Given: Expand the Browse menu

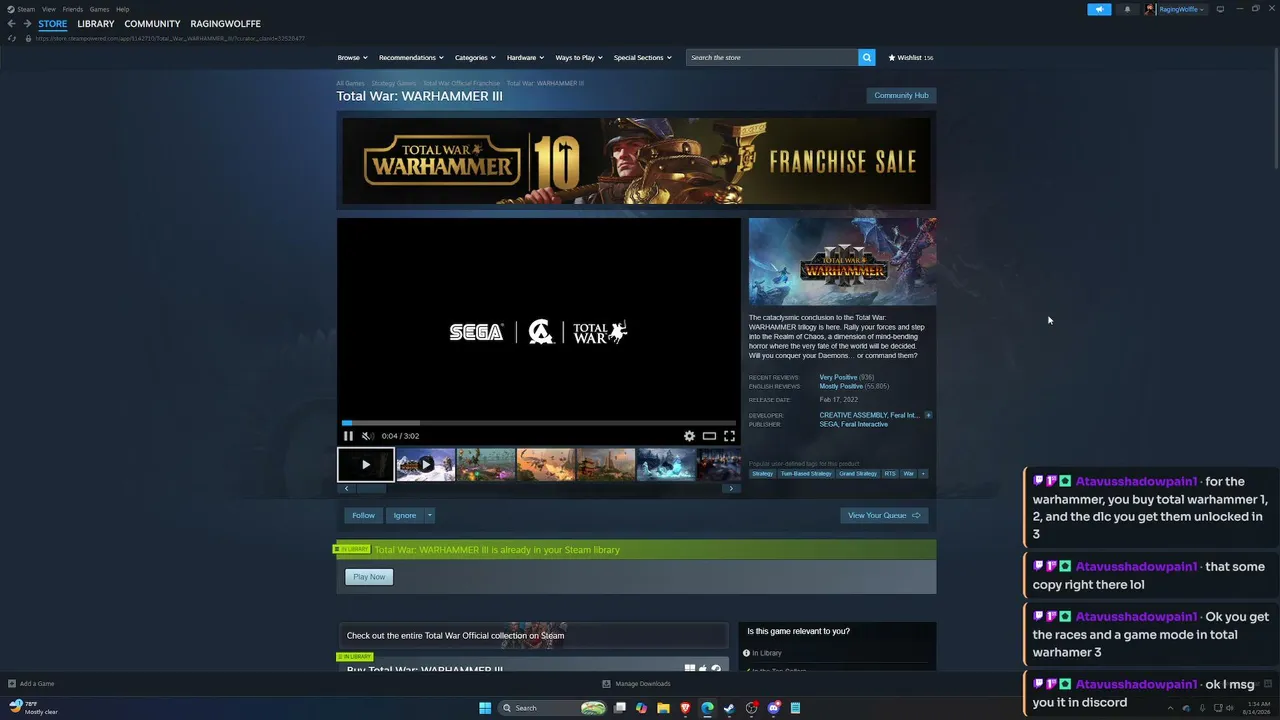Looking at the screenshot, I should tap(352, 58).
